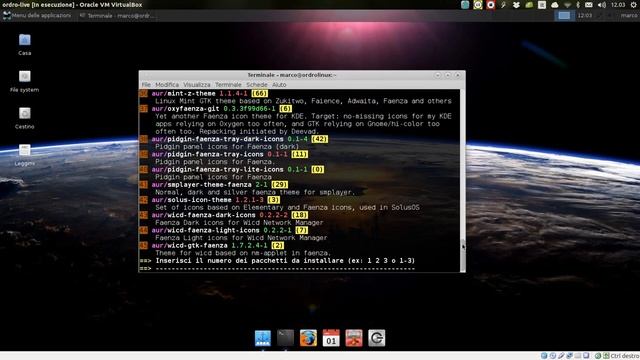Launch the terminal from the dock
The width and height of the screenshot is (640, 360).
(x=285, y=338)
